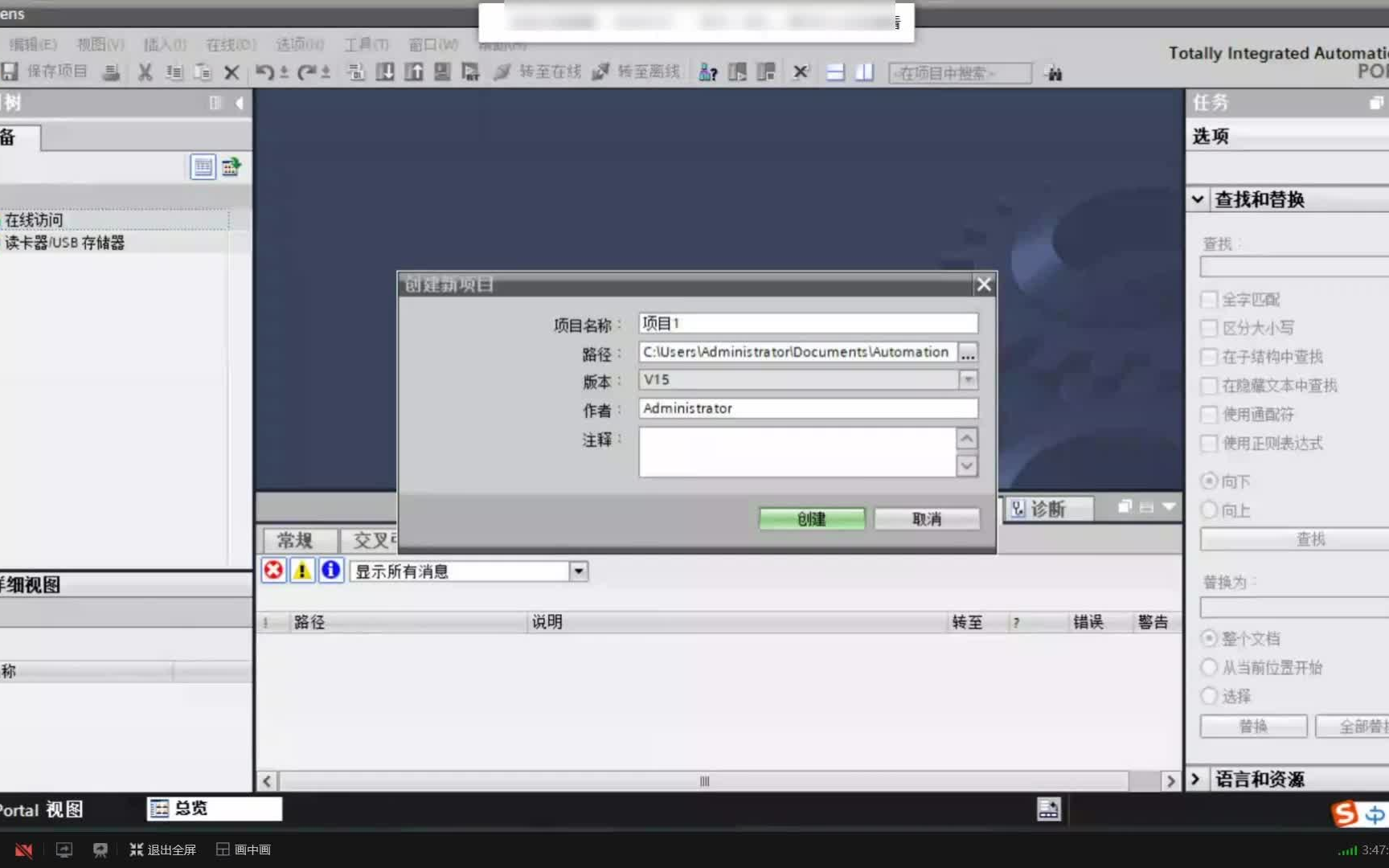The height and width of the screenshot is (868, 1389).
Task: Click the comment box scroll-up arrow
Action: point(967,439)
